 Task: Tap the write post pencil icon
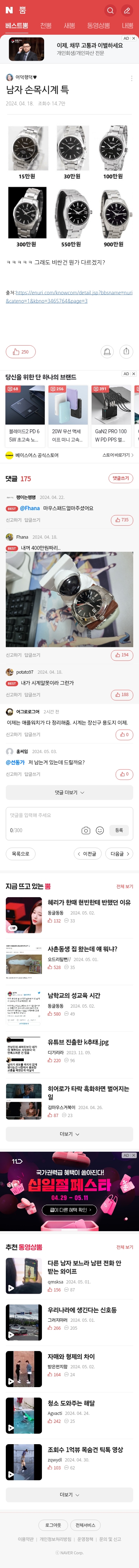point(127,10)
